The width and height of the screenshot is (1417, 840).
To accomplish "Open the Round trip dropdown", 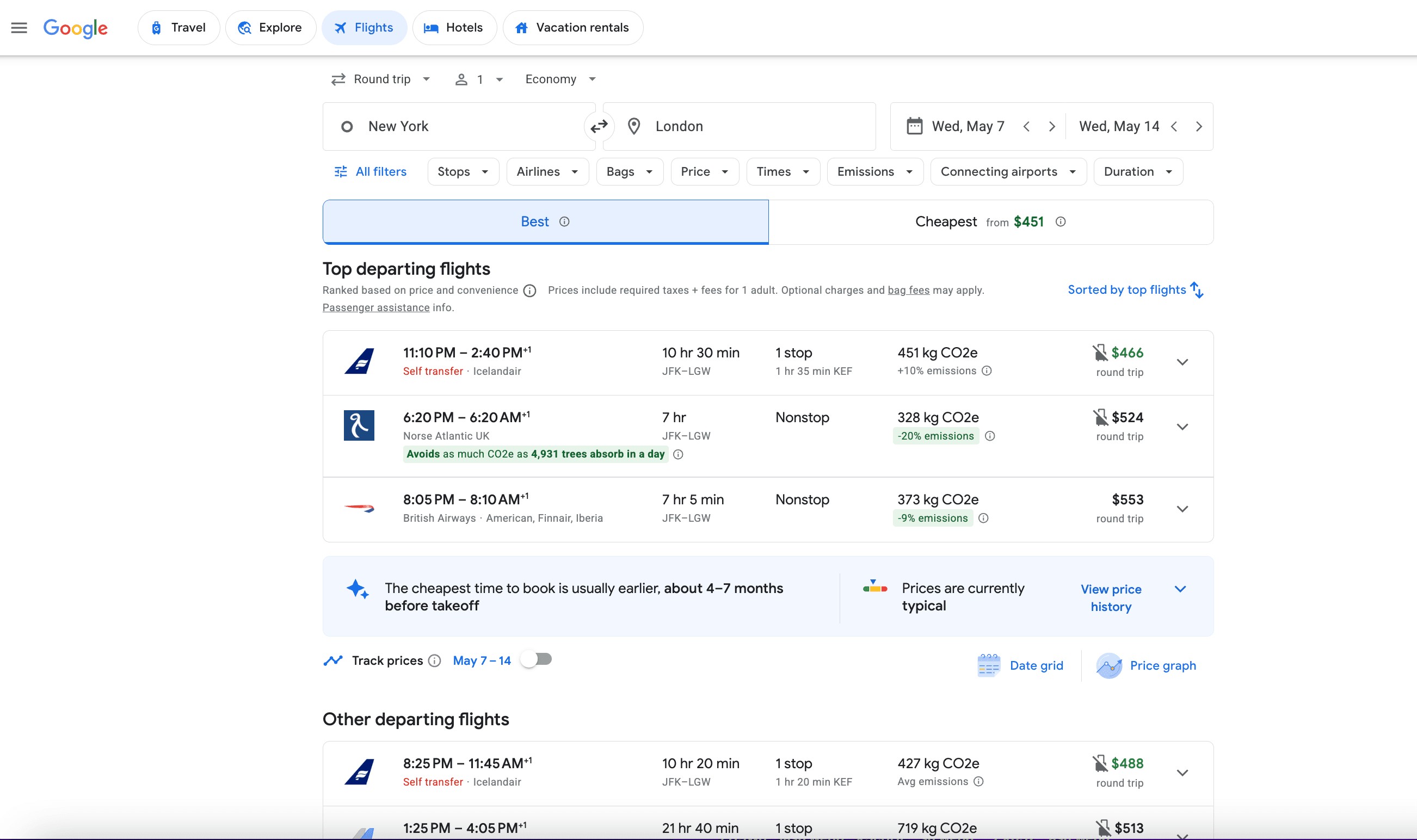I will pos(380,79).
